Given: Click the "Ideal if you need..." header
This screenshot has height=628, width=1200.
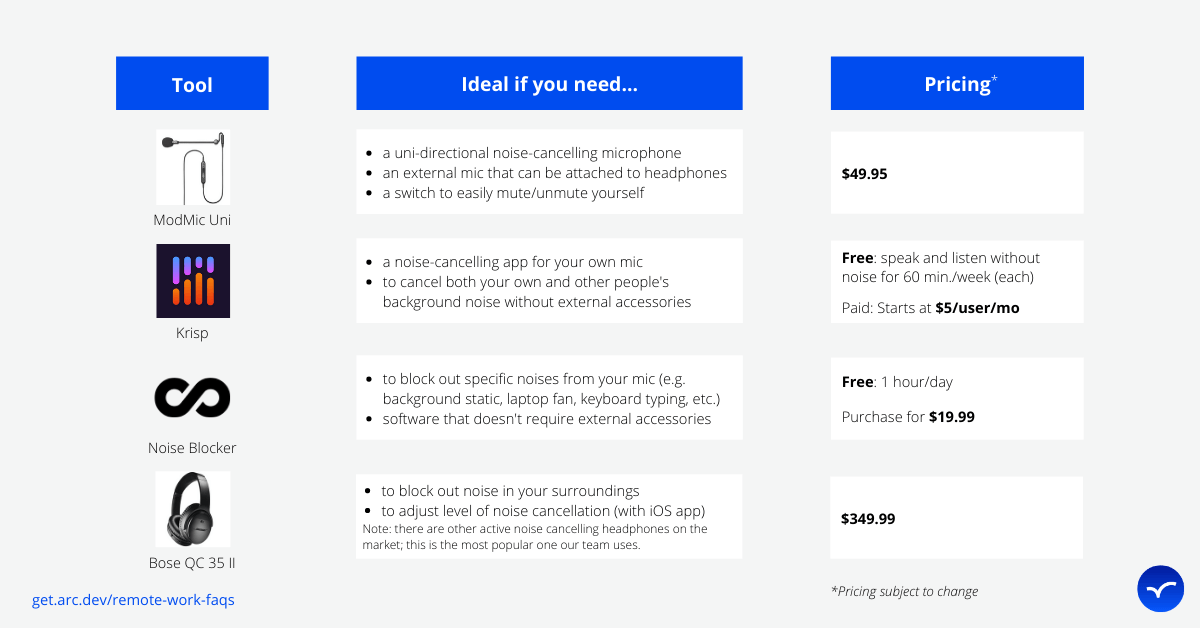Looking at the screenshot, I should [x=549, y=84].
